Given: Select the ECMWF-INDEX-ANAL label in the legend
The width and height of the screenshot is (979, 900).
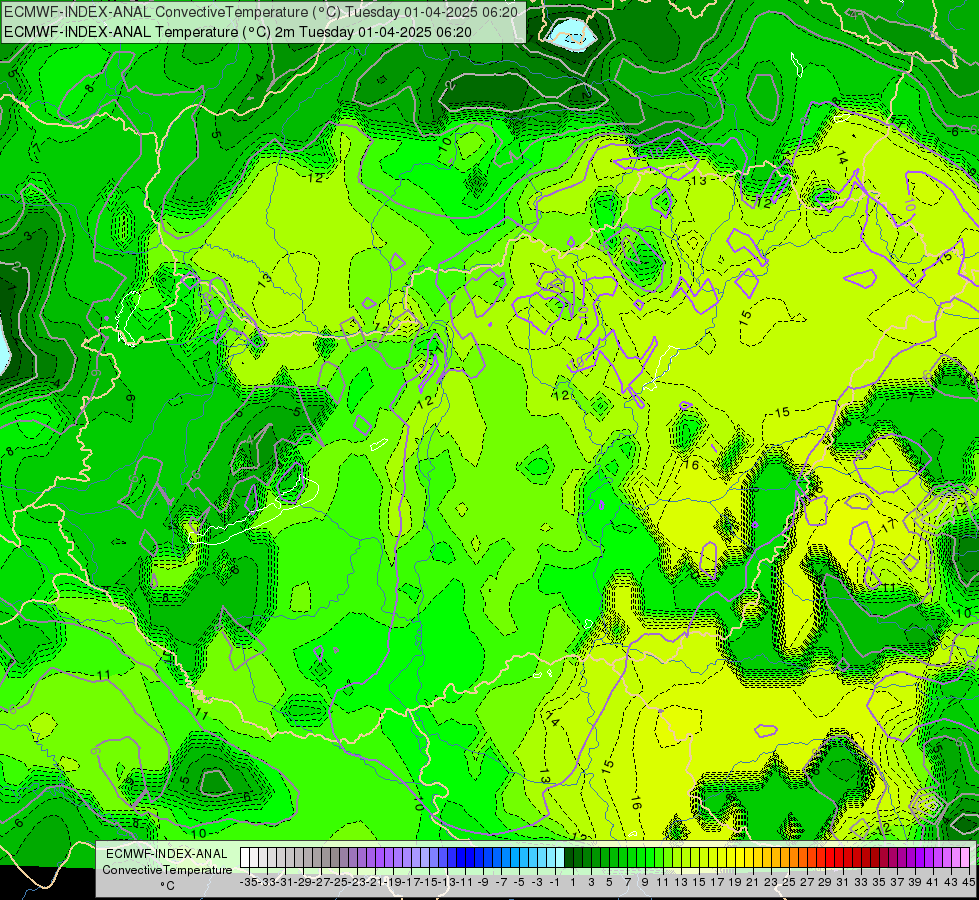Looking at the screenshot, I should (167, 854).
